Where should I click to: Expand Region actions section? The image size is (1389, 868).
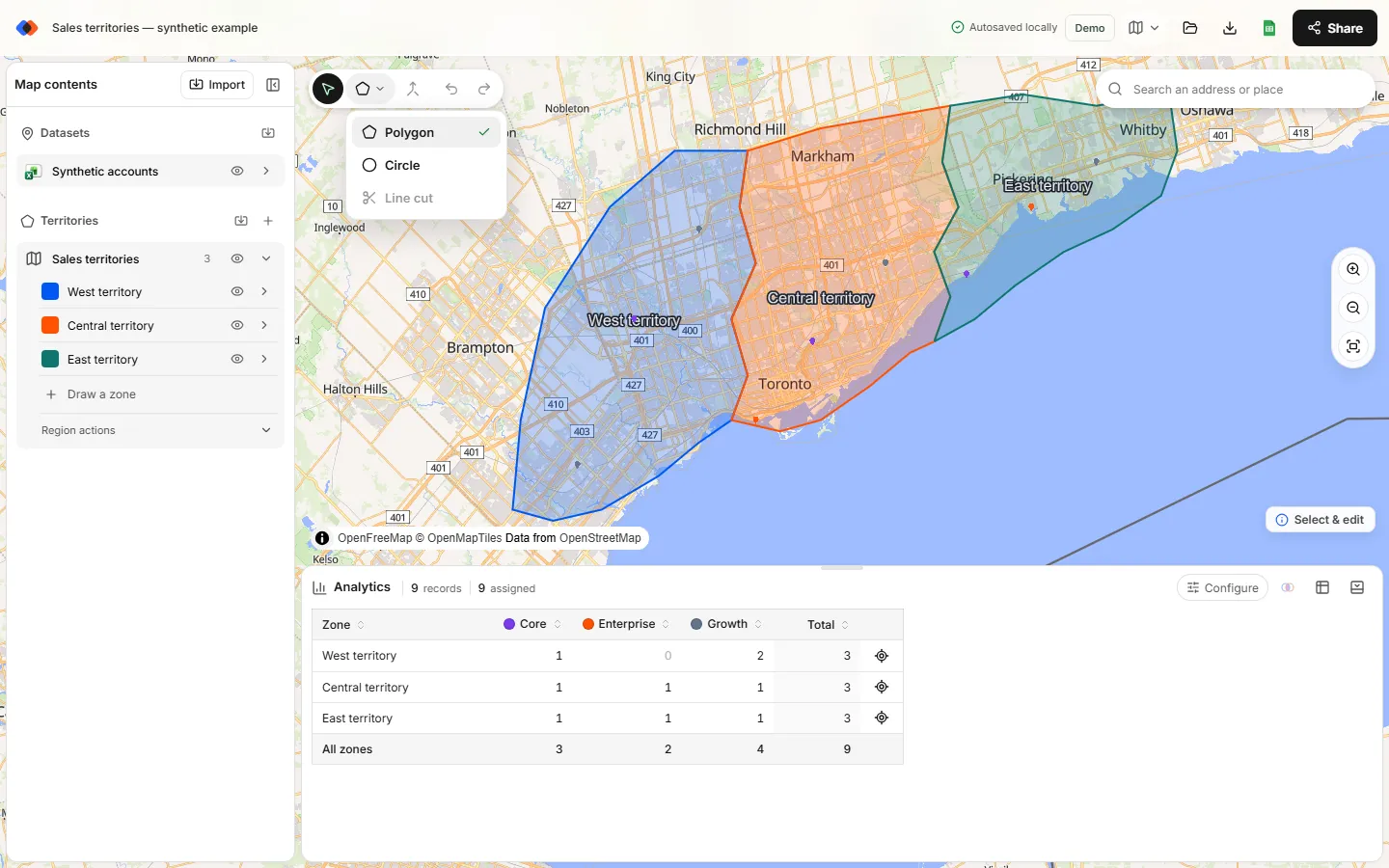point(156,430)
